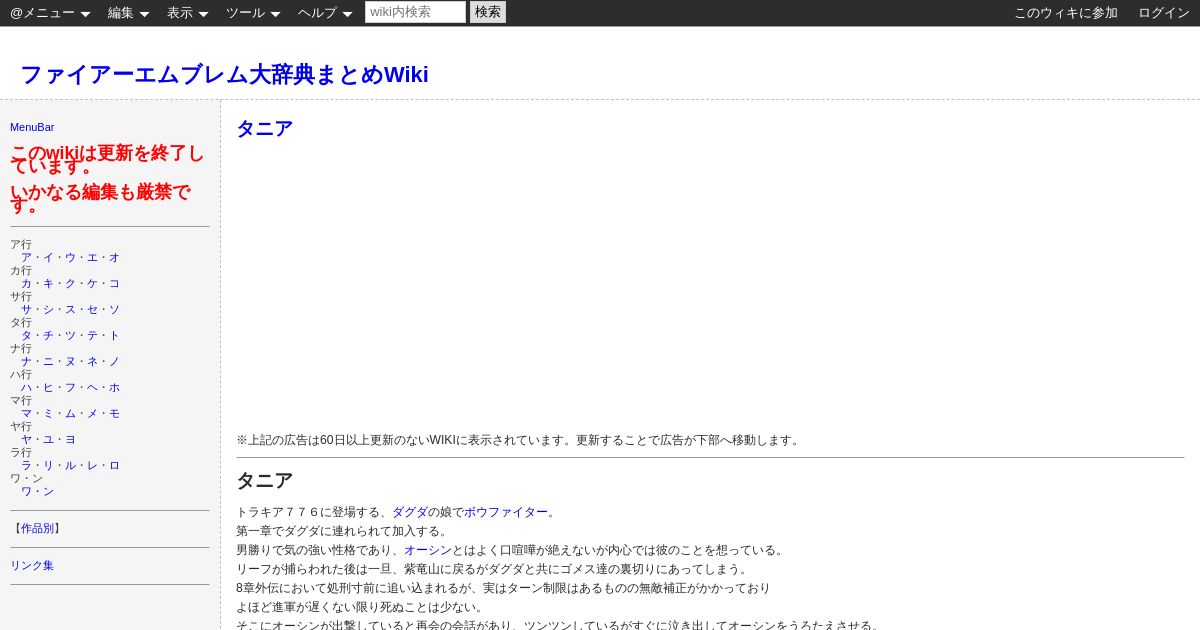Viewport: 1200px width, 630px height.
Task: Click the red このwikiは更新を終了しています notice
Action: 108,160
